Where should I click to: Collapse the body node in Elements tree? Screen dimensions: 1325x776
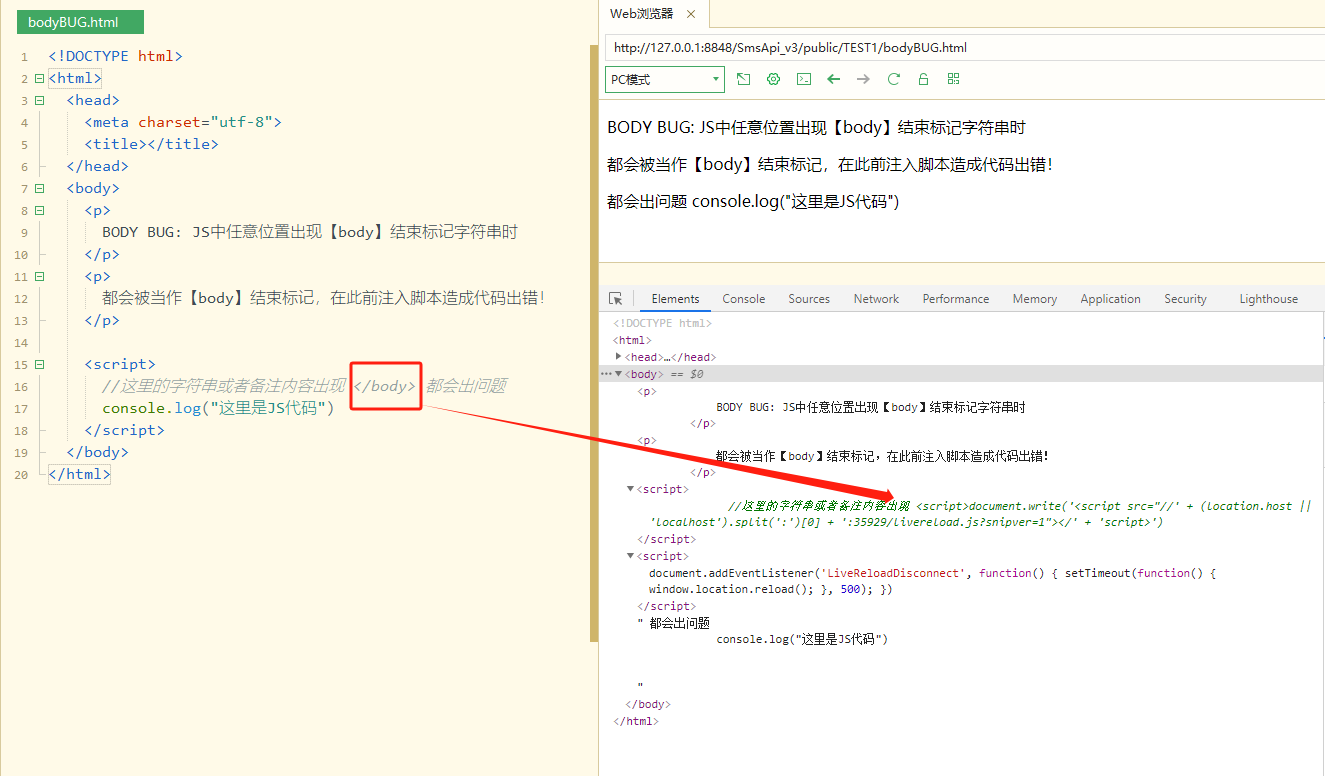[x=619, y=374]
